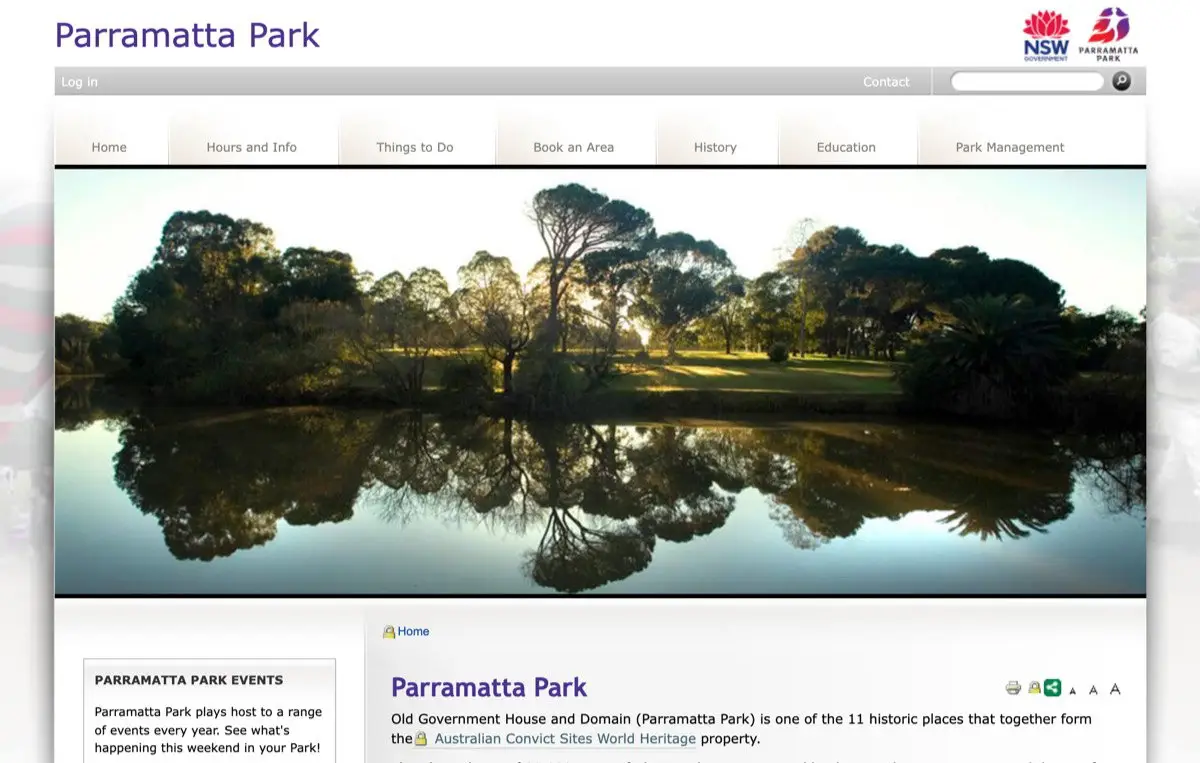Print this page via printer icon
The image size is (1200, 763).
[1013, 688]
